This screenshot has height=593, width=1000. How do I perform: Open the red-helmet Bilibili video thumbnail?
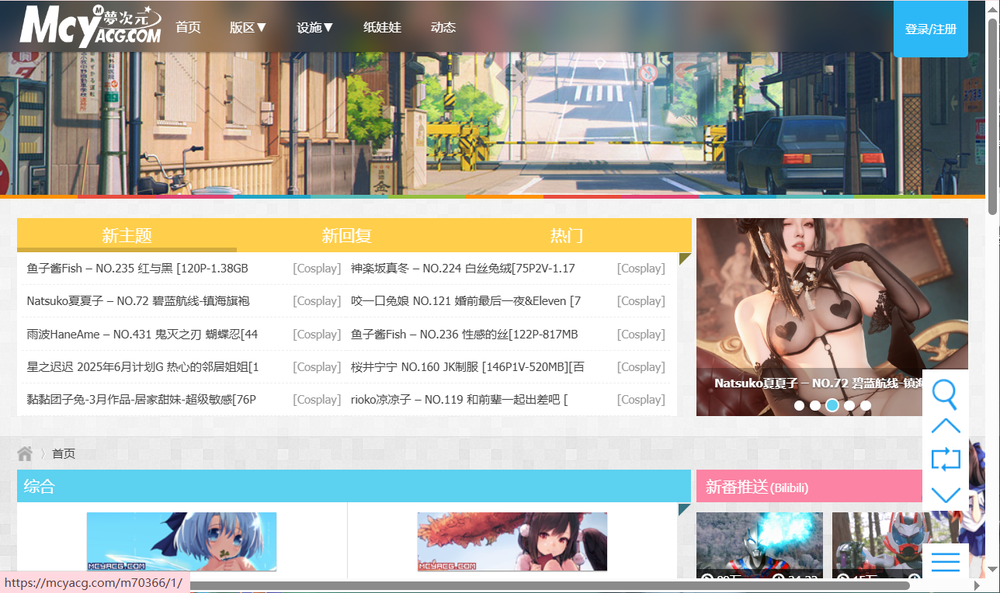point(878,545)
